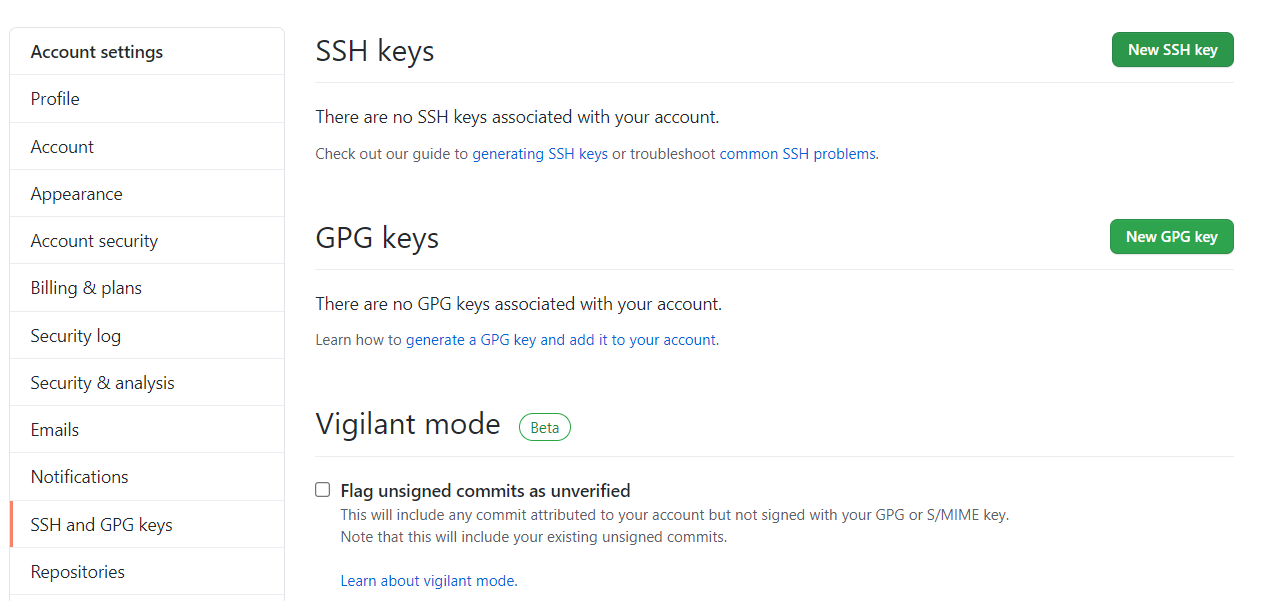Open Notifications settings
This screenshot has height=601, width=1268.
click(80, 477)
